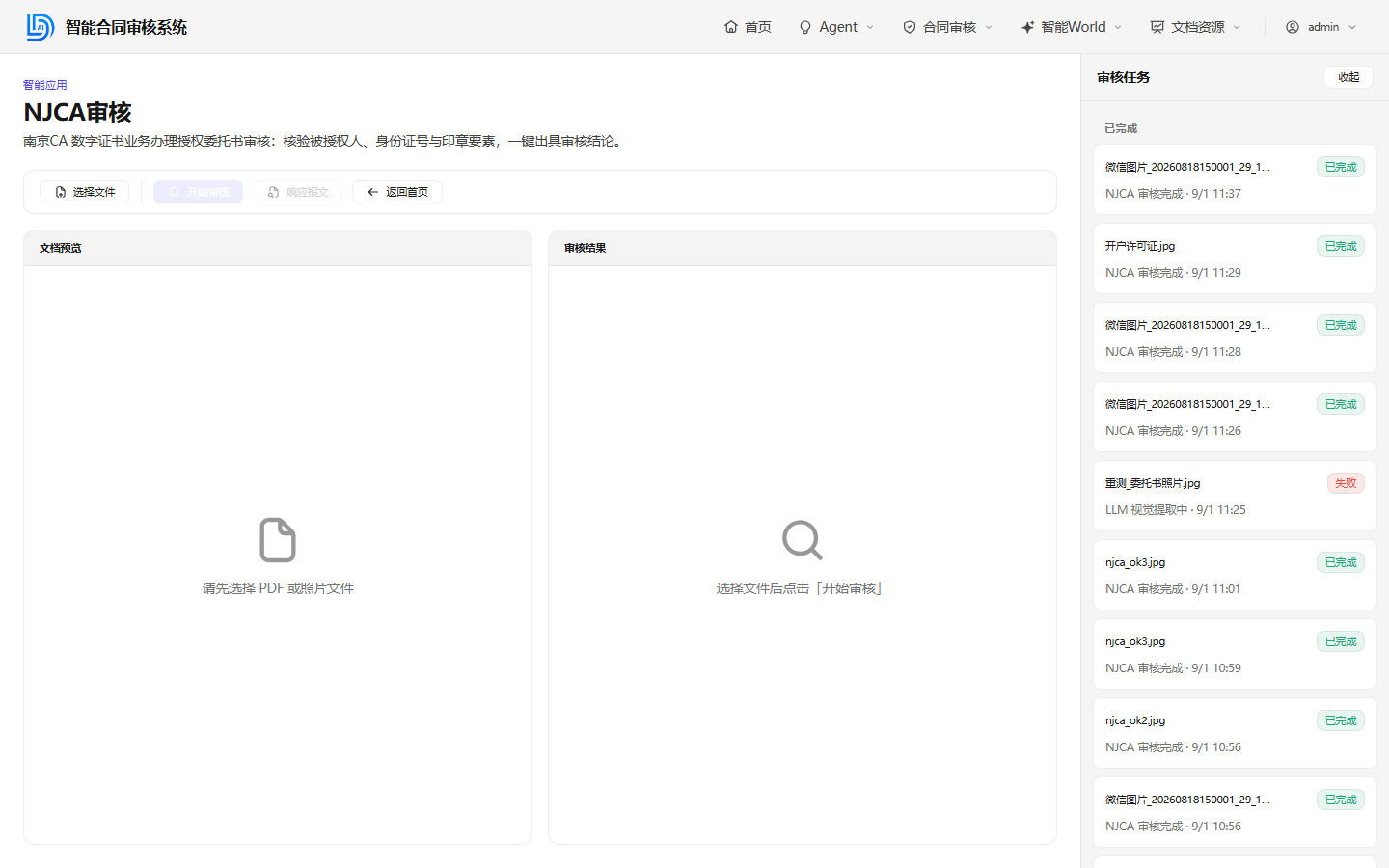This screenshot has height=868, width=1389.
Task: Expand the Agent dropdown chevron
Action: pos(870,27)
